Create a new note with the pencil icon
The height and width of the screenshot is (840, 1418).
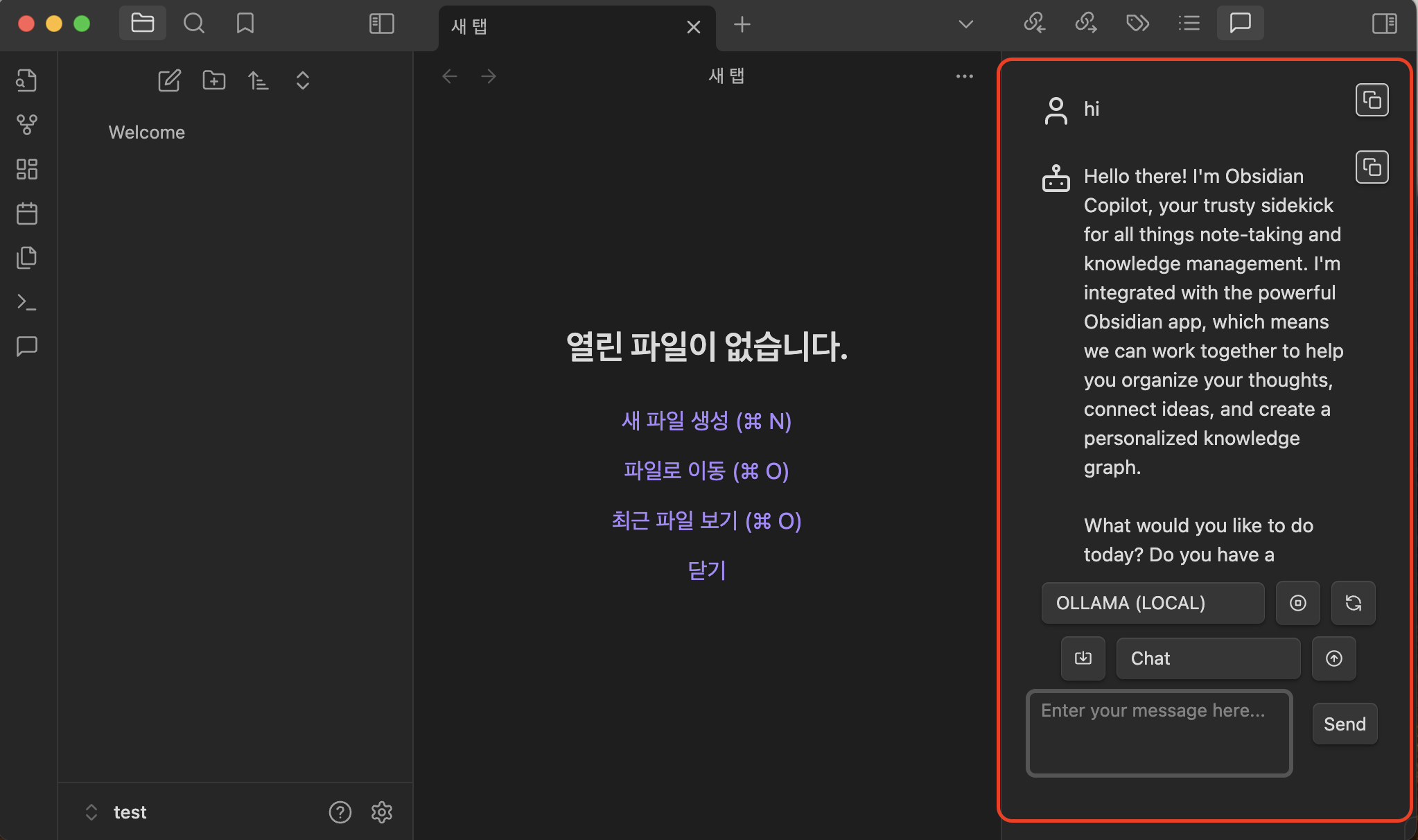click(169, 81)
